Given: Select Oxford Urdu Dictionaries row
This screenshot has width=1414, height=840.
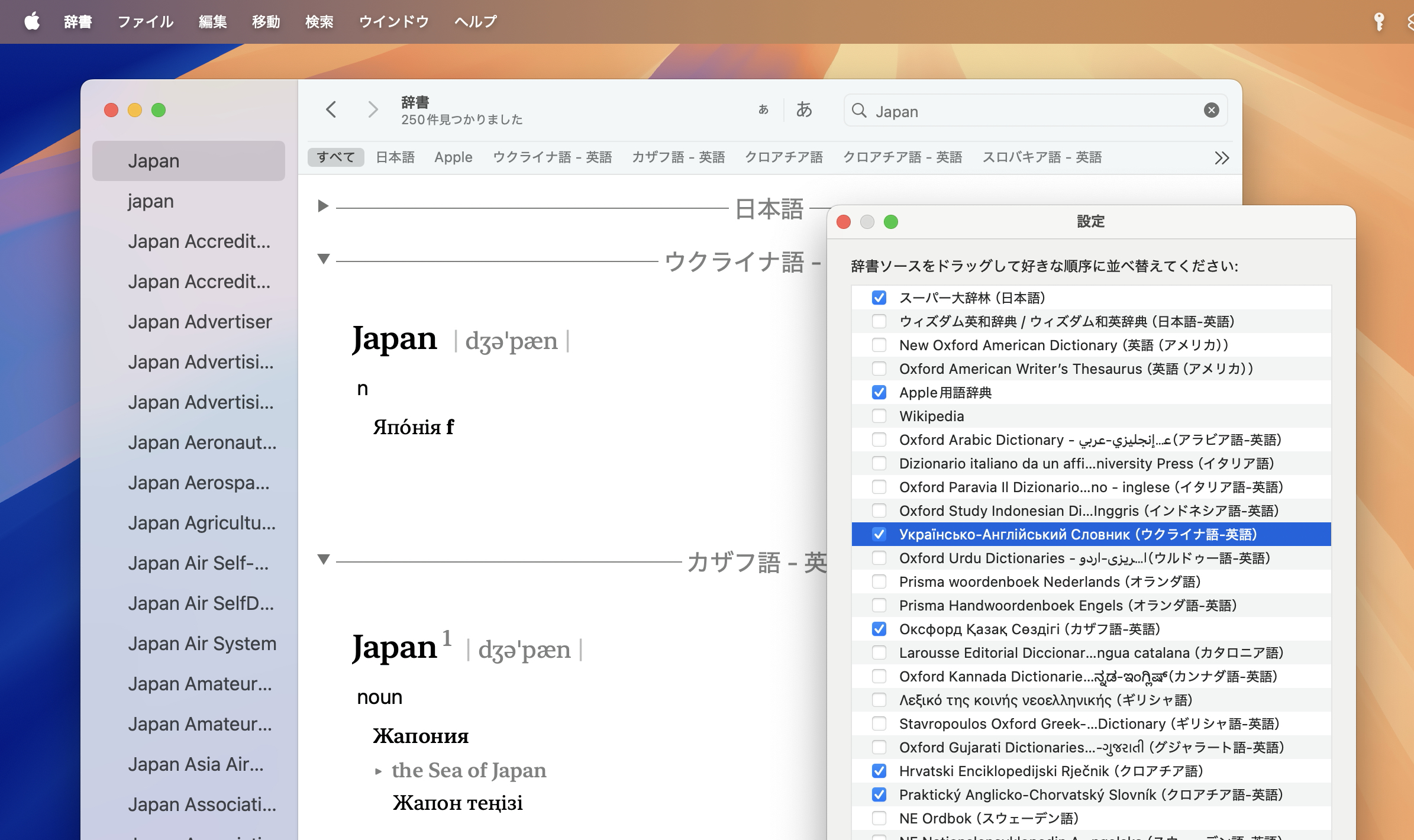Looking at the screenshot, I should coord(1091,558).
